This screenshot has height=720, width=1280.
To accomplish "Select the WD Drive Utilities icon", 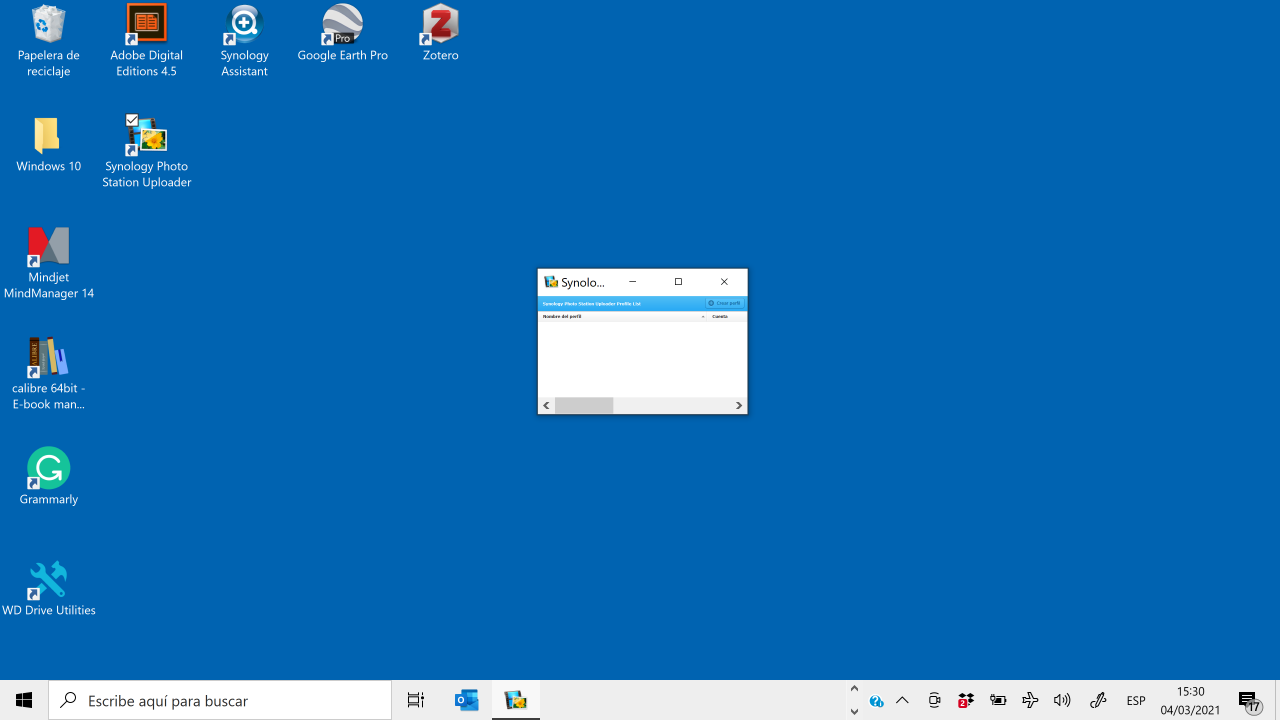I will (x=48, y=588).
